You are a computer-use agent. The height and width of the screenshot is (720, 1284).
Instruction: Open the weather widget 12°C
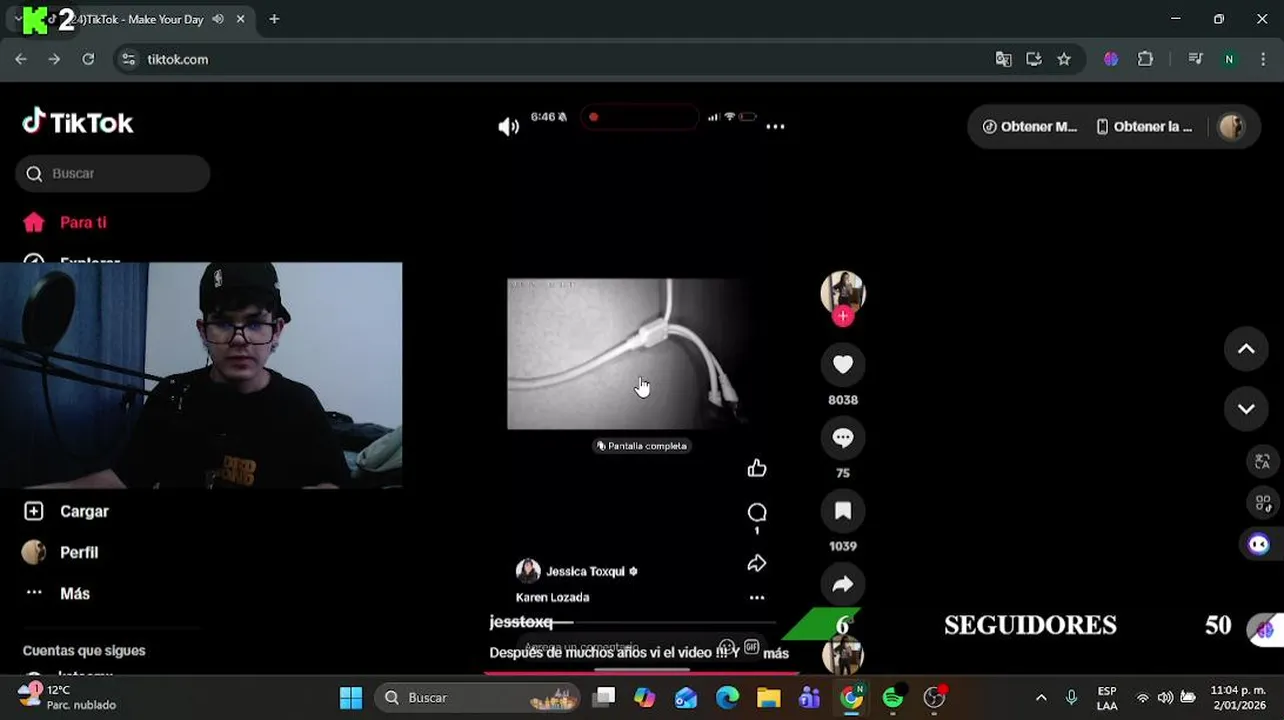point(68,697)
